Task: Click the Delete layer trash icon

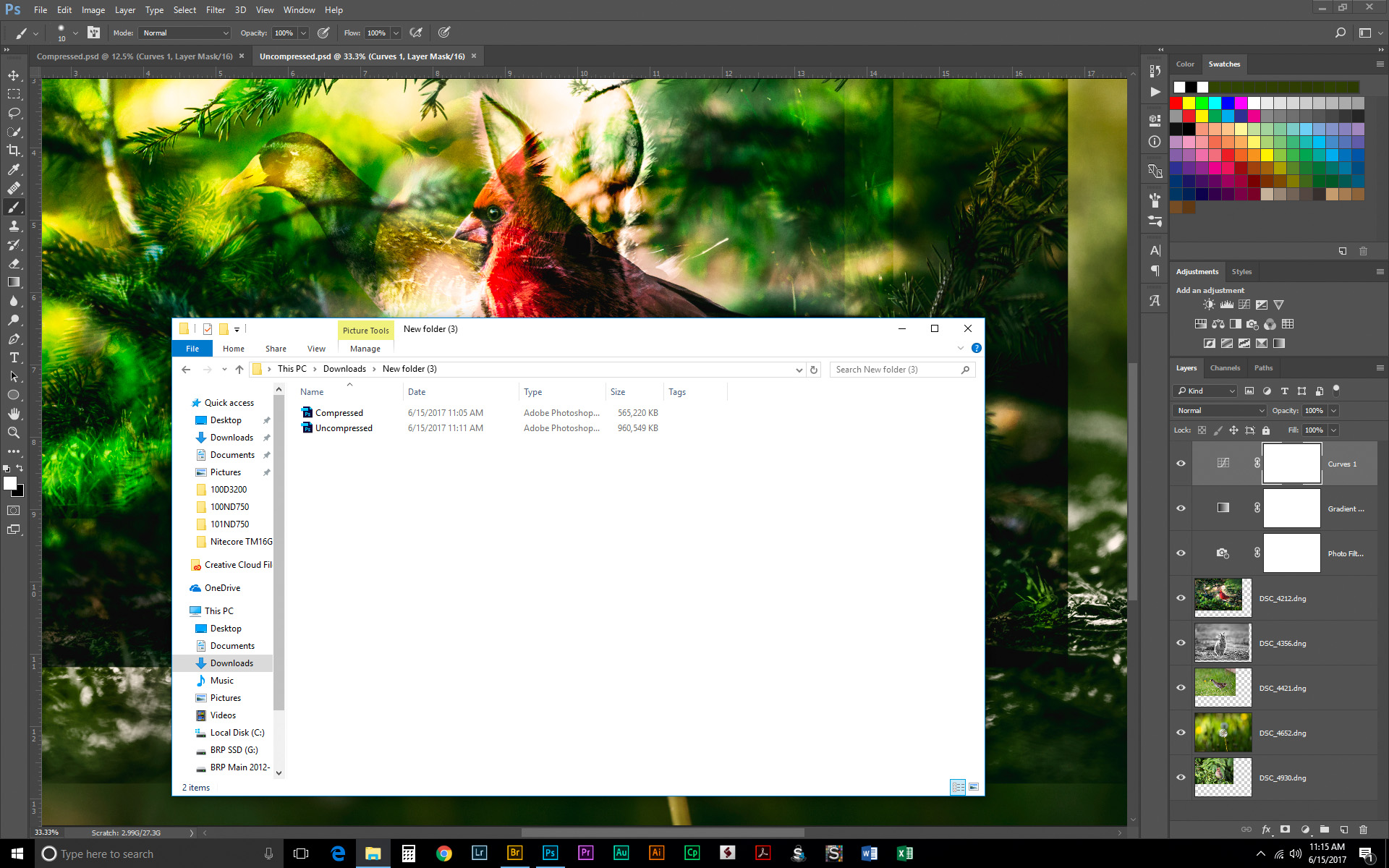Action: pos(1364,830)
